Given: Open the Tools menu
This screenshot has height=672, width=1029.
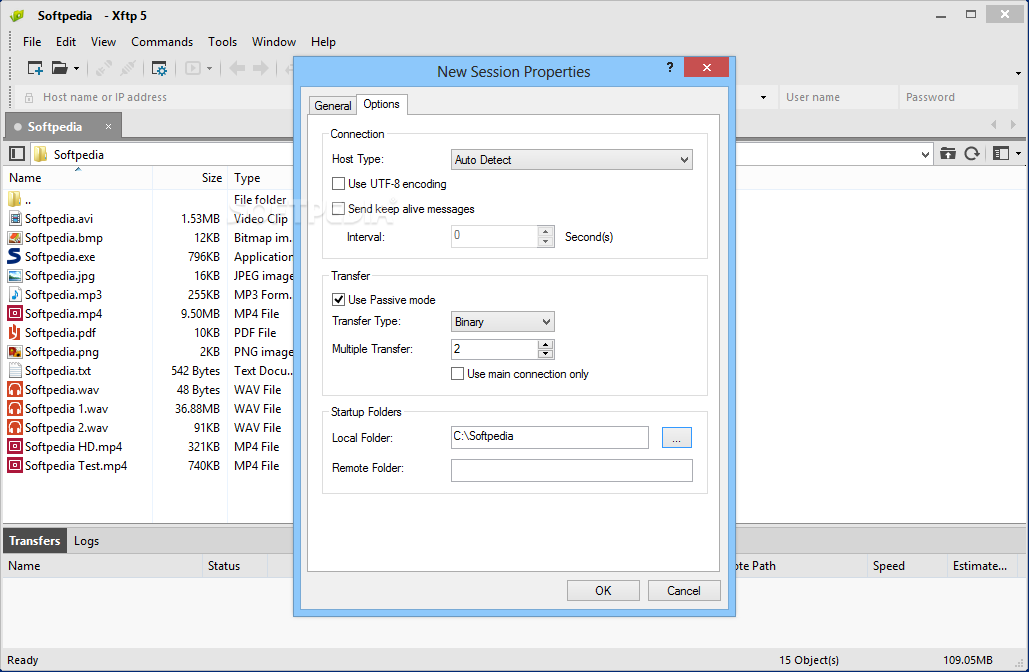Looking at the screenshot, I should (x=222, y=41).
